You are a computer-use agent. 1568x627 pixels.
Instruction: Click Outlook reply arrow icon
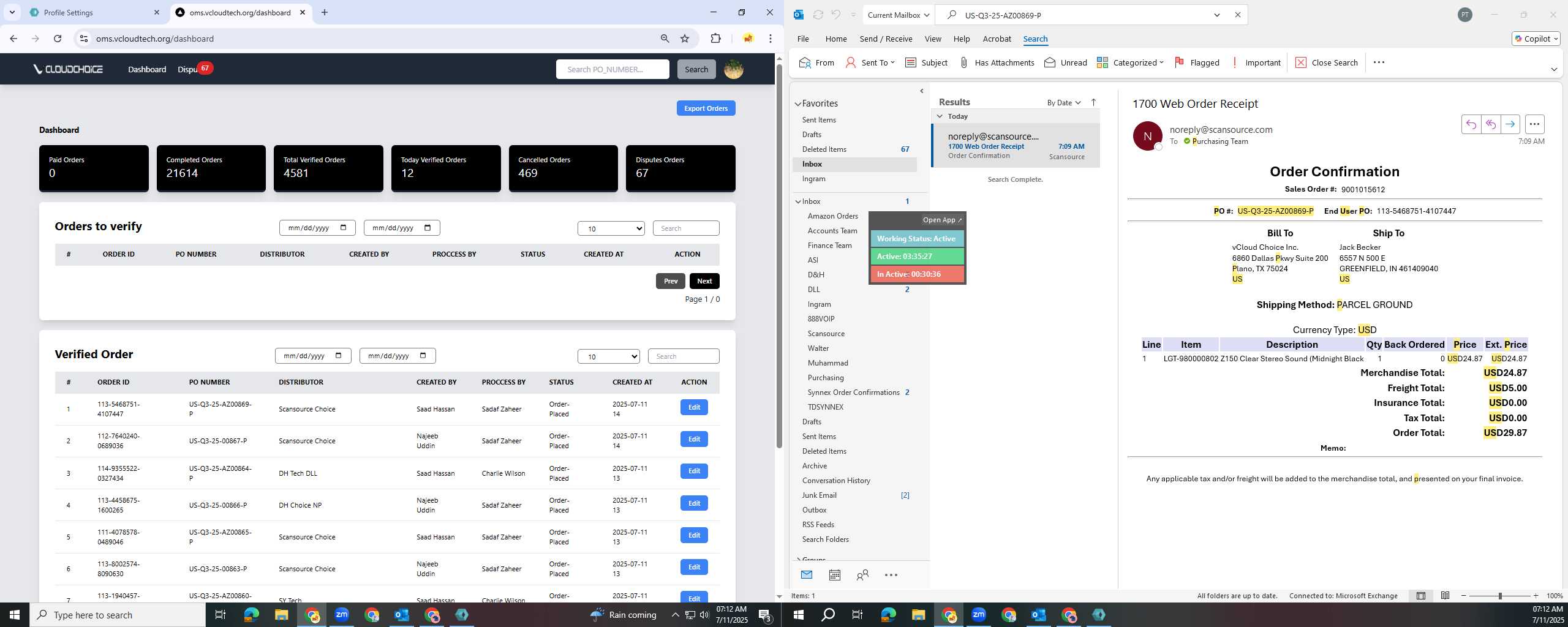pyautogui.click(x=1471, y=124)
